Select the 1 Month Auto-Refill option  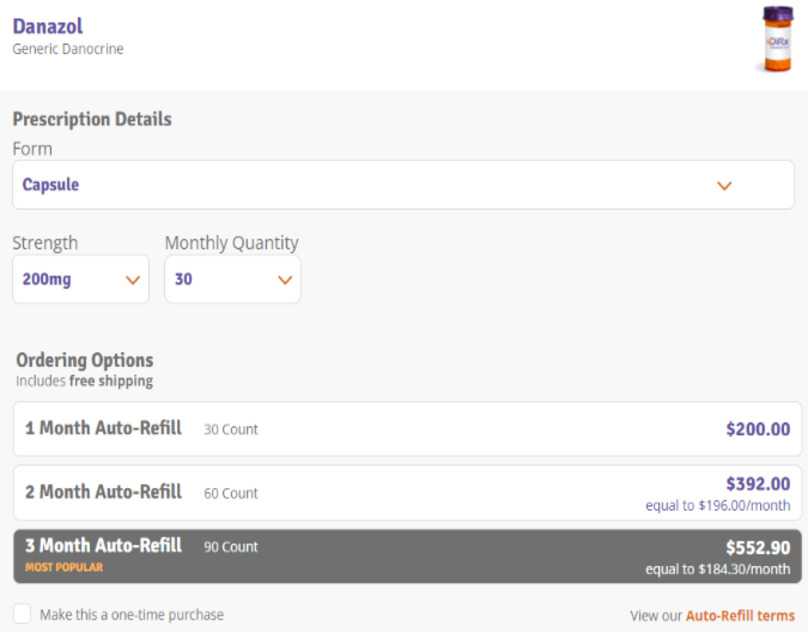[406, 429]
